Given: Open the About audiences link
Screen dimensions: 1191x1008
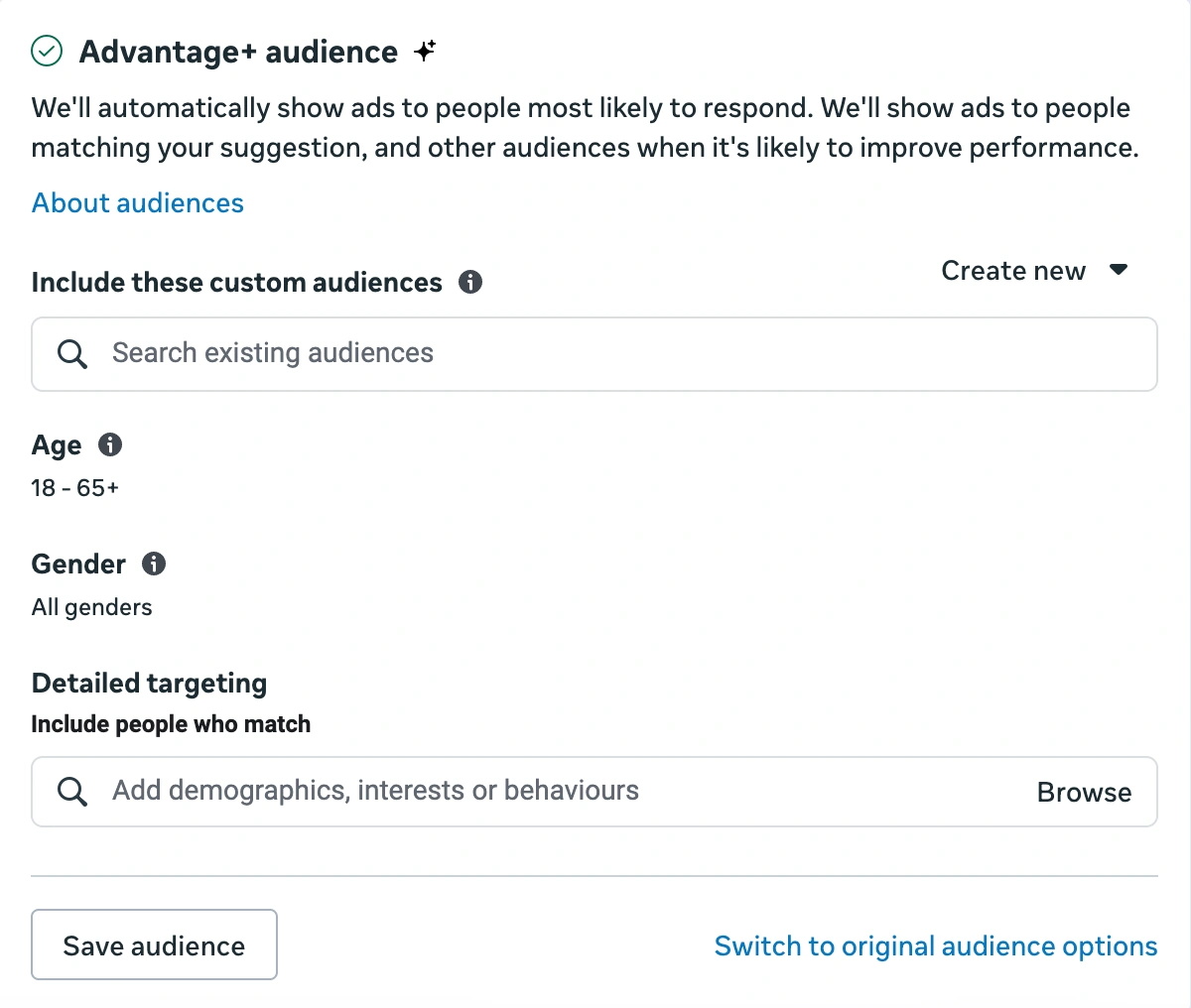Looking at the screenshot, I should click(x=137, y=202).
